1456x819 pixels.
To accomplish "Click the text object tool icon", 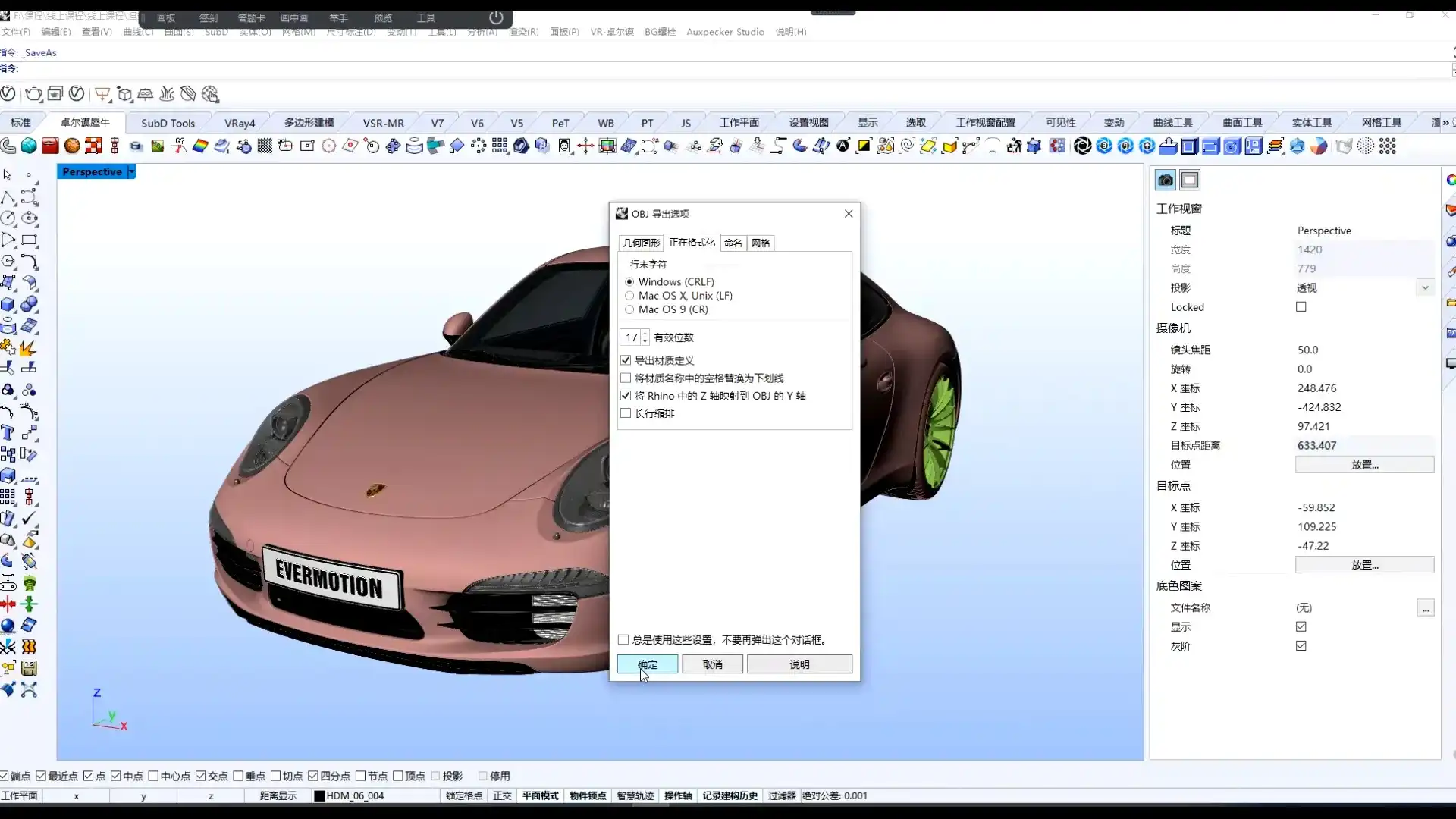I will pos(8,433).
